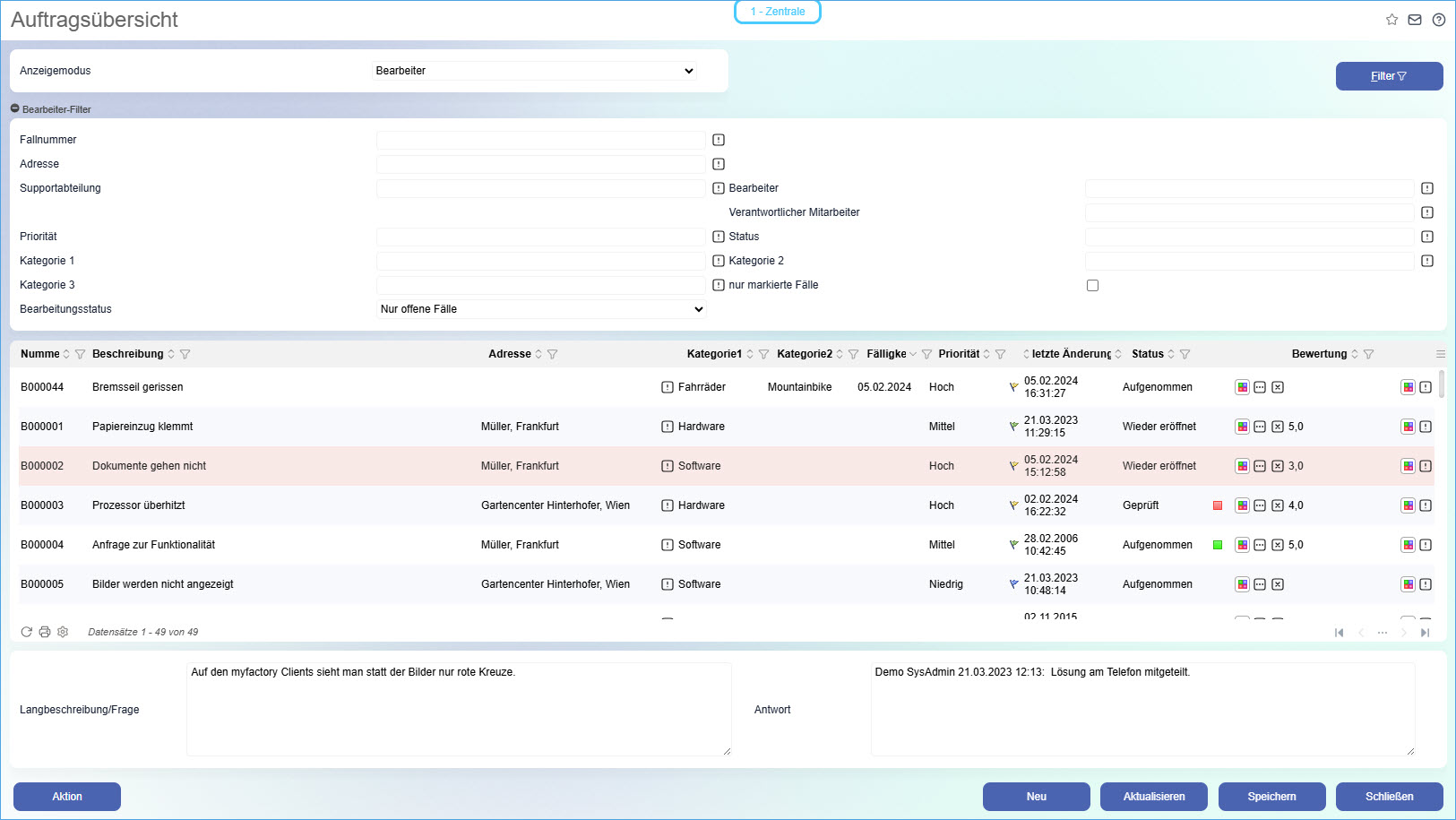Click the table refresh icon
This screenshot has height=820, width=1456.
pyautogui.click(x=27, y=632)
